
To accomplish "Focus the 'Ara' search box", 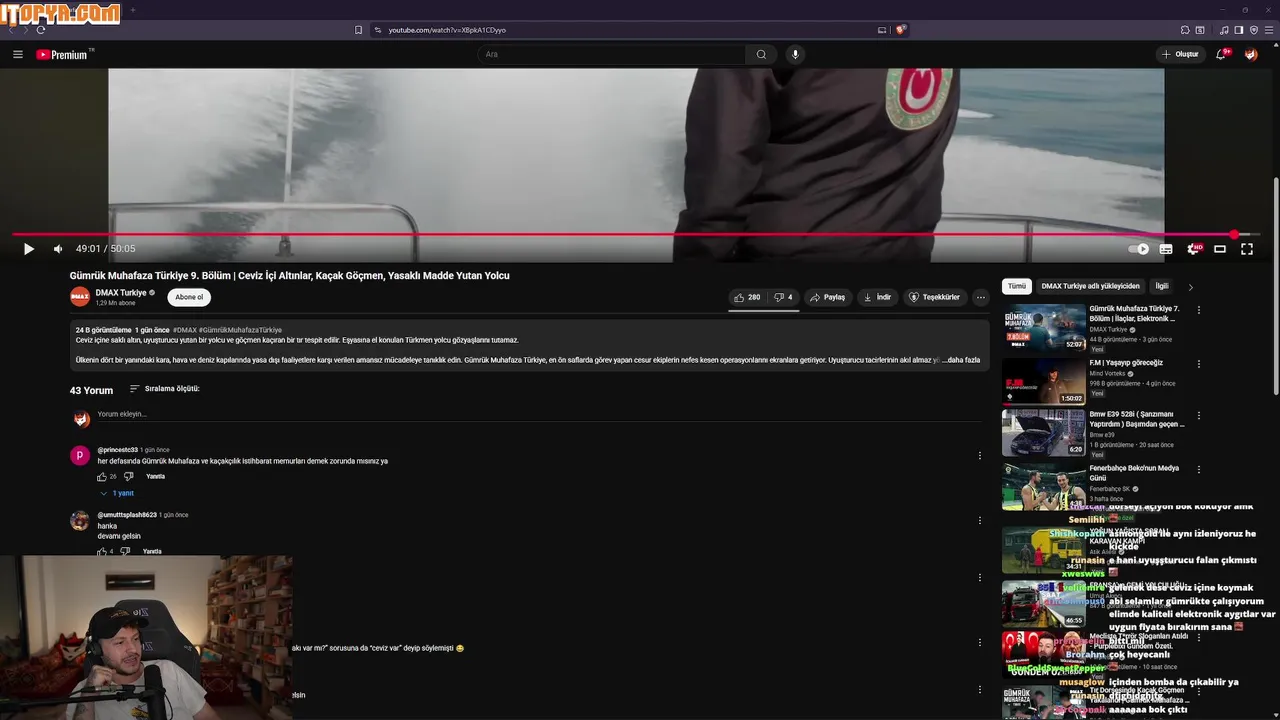I will tap(611, 54).
